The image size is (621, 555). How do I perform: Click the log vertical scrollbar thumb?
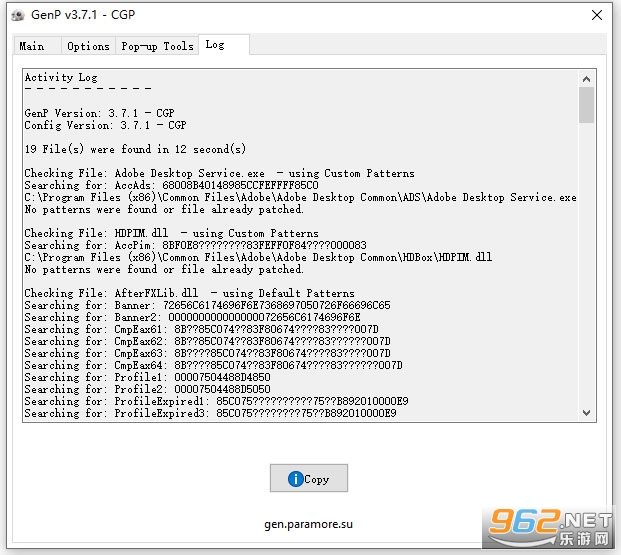click(587, 105)
